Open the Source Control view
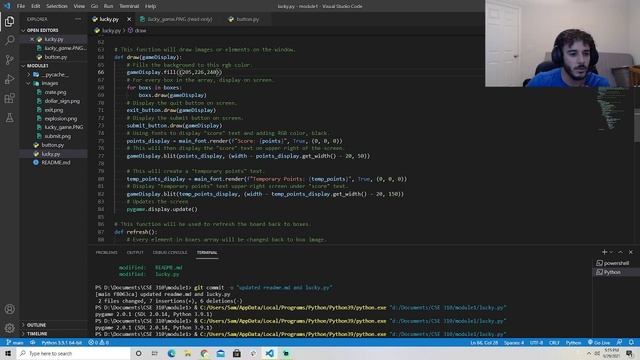 point(9,60)
